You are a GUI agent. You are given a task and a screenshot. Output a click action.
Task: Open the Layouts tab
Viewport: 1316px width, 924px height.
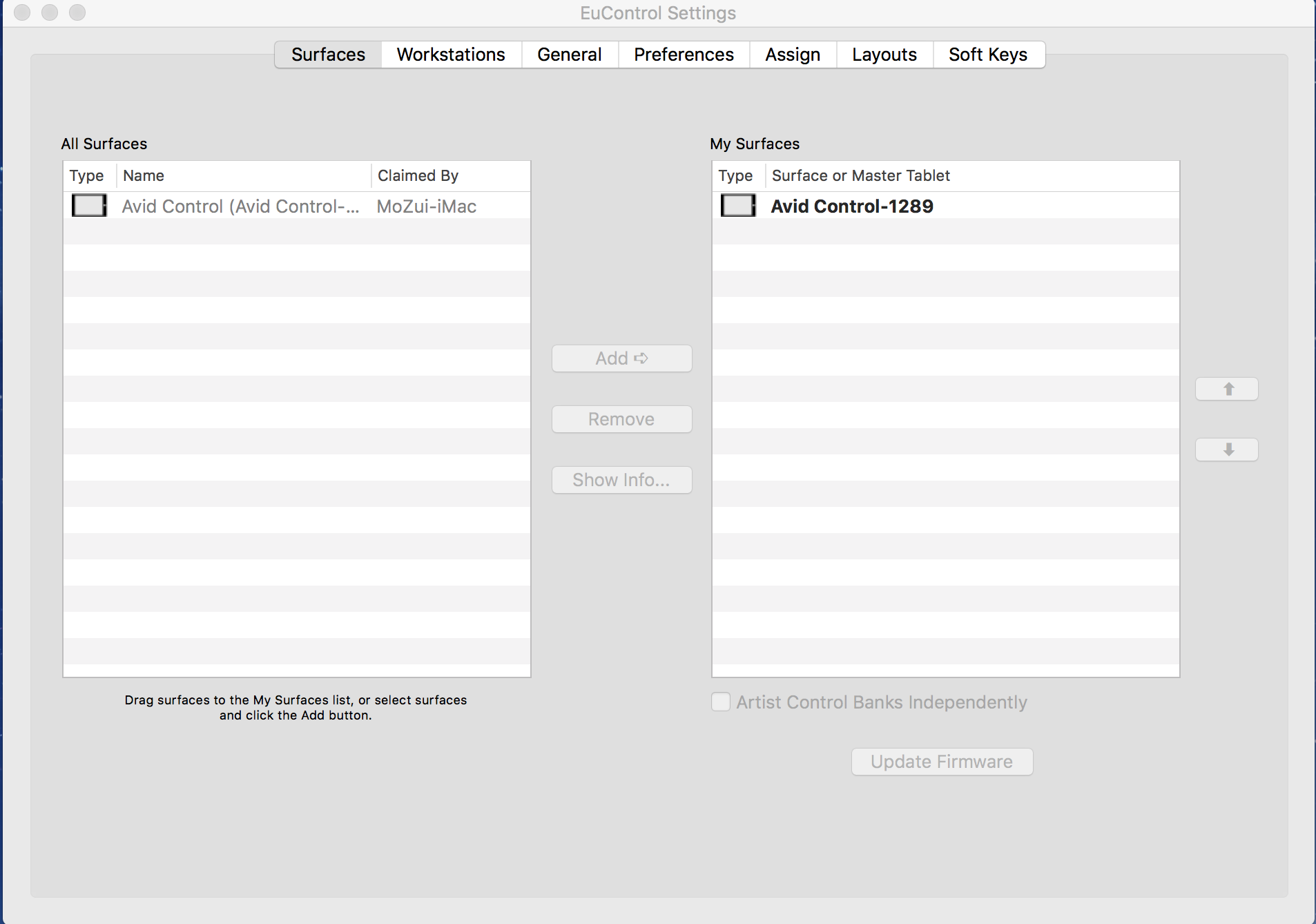884,55
